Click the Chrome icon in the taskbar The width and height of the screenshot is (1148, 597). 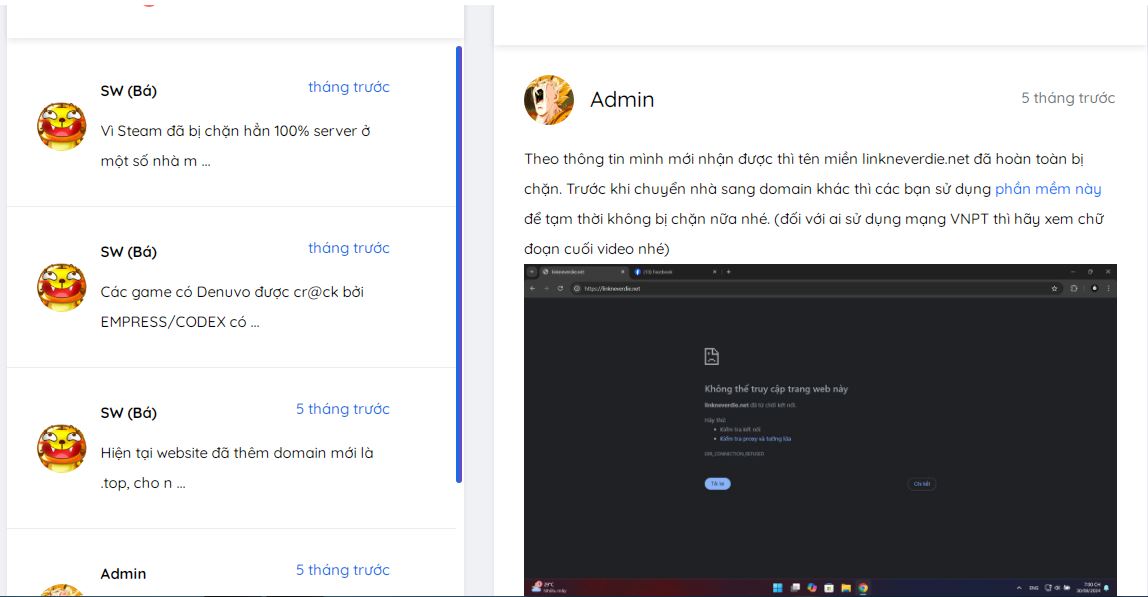tap(863, 587)
